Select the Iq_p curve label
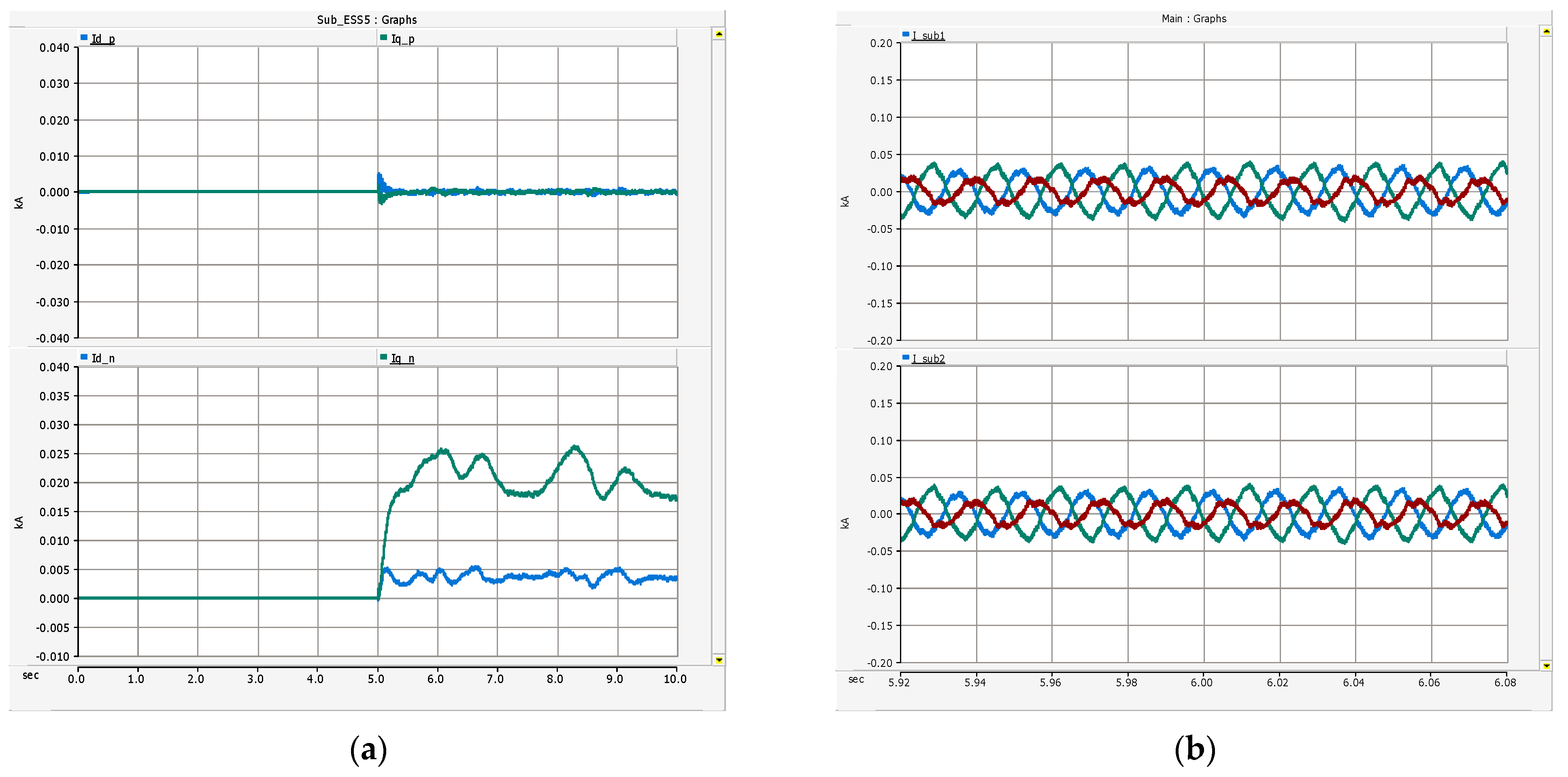1568x777 pixels. [x=402, y=39]
